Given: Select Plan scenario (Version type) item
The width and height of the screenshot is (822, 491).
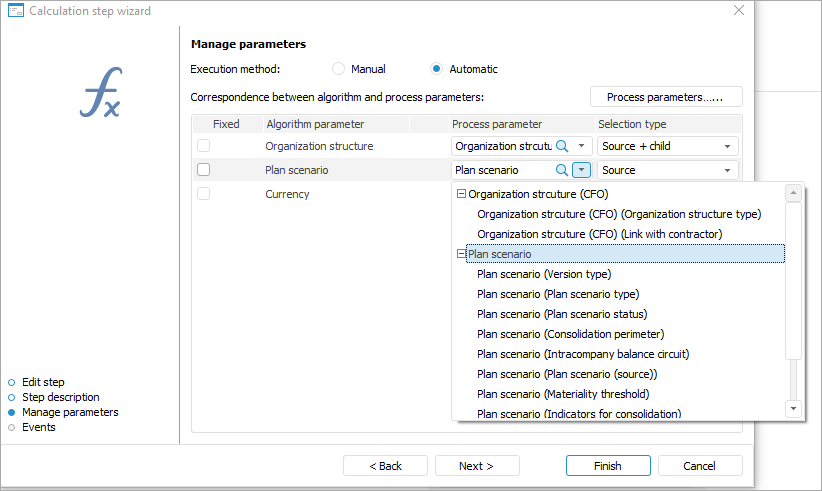Looking at the screenshot, I should (544, 274).
